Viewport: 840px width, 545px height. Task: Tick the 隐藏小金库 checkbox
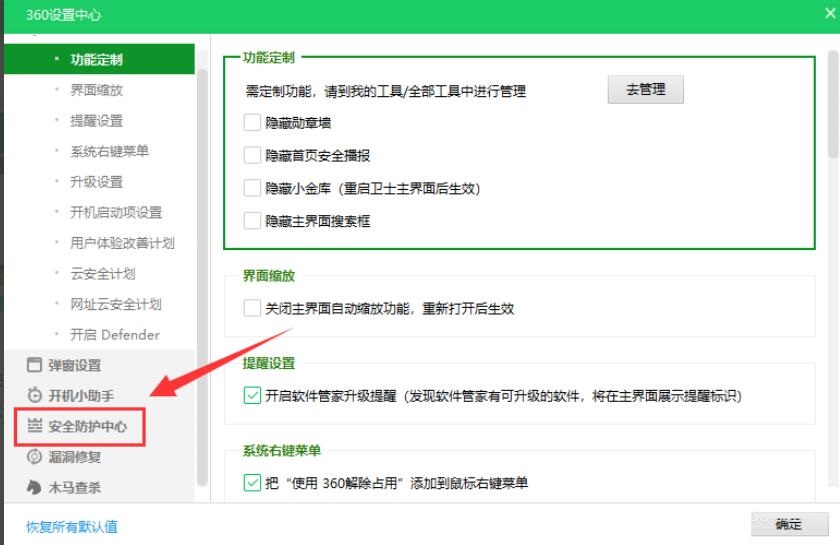(x=252, y=188)
